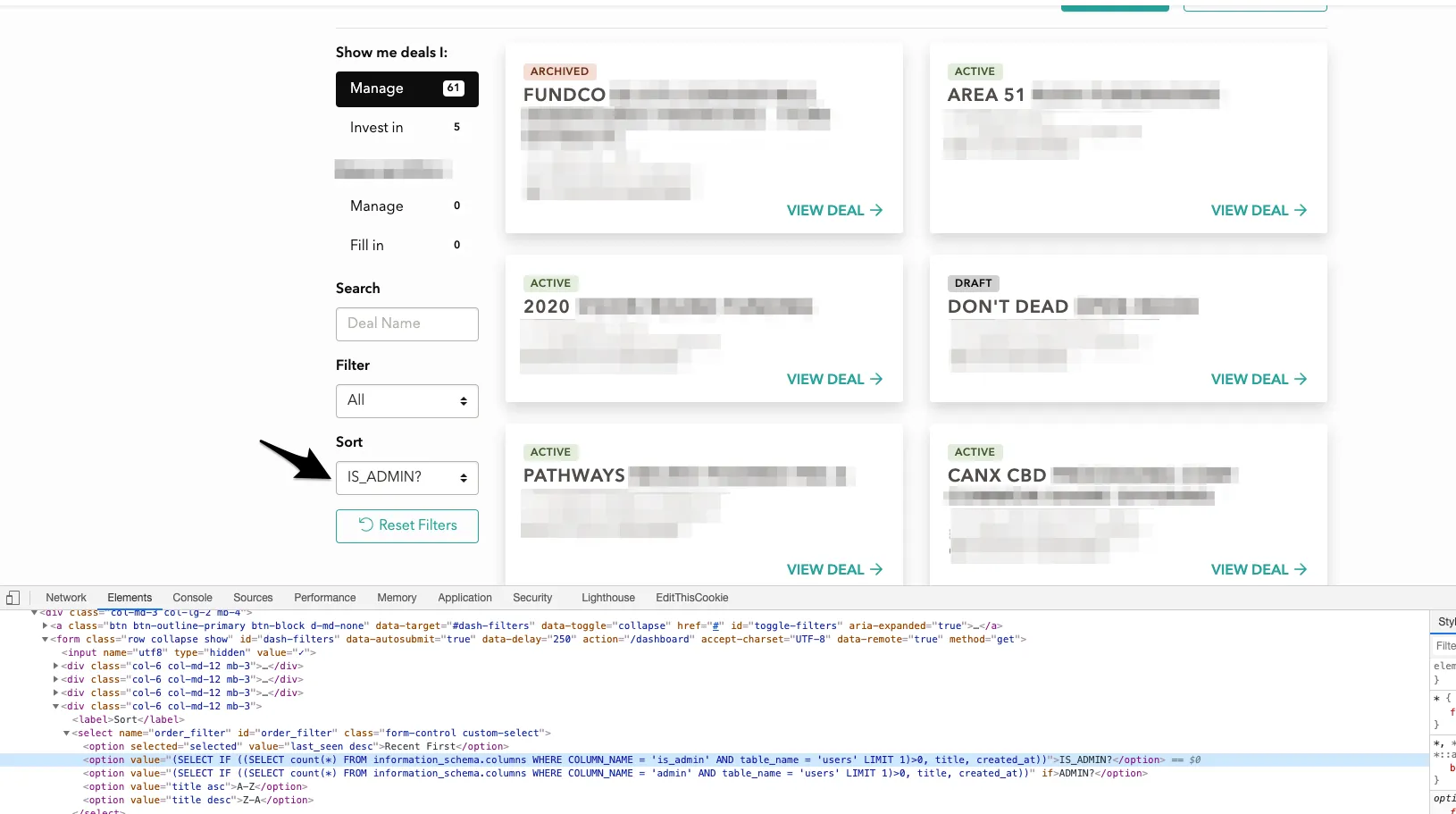Viewport: 1456px width, 814px height.
Task: Open the Network panel
Action: tap(65, 597)
